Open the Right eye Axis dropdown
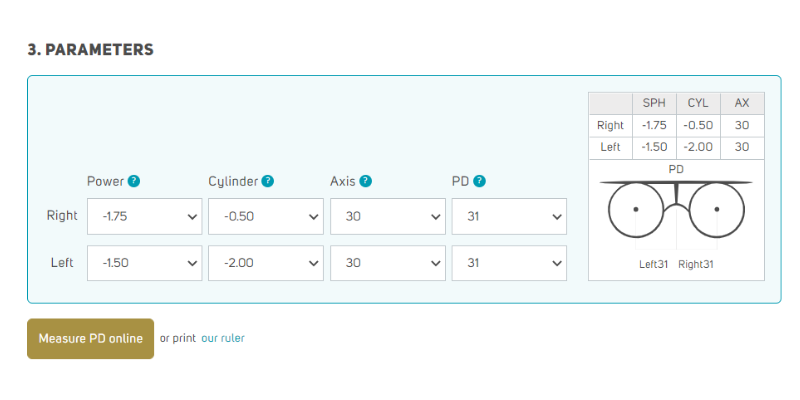 click(x=388, y=216)
